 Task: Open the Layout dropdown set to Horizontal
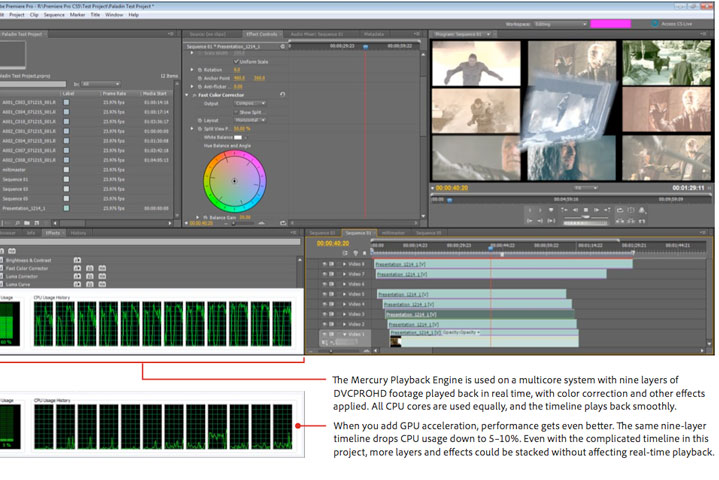click(x=250, y=120)
